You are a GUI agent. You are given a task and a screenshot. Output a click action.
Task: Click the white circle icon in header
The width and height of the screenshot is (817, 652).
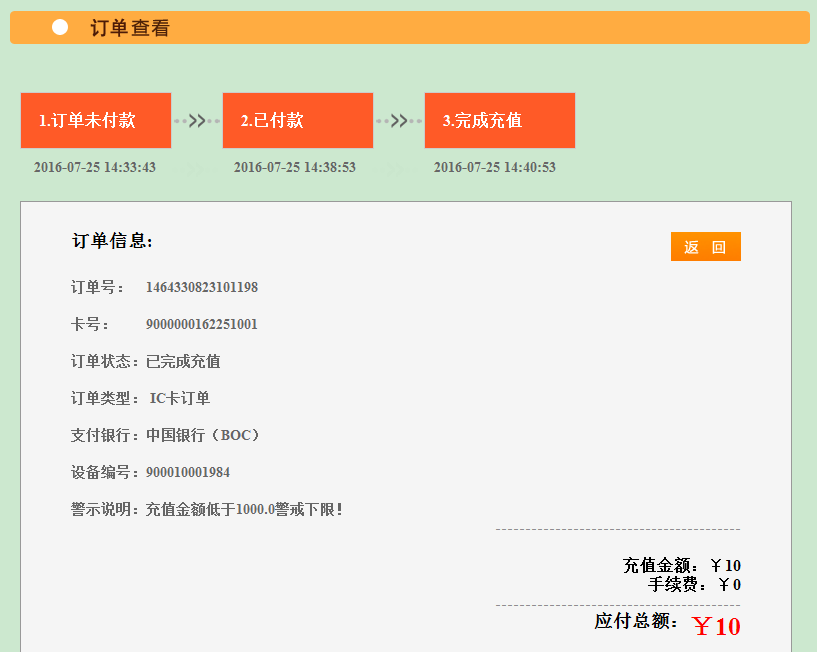[60, 27]
